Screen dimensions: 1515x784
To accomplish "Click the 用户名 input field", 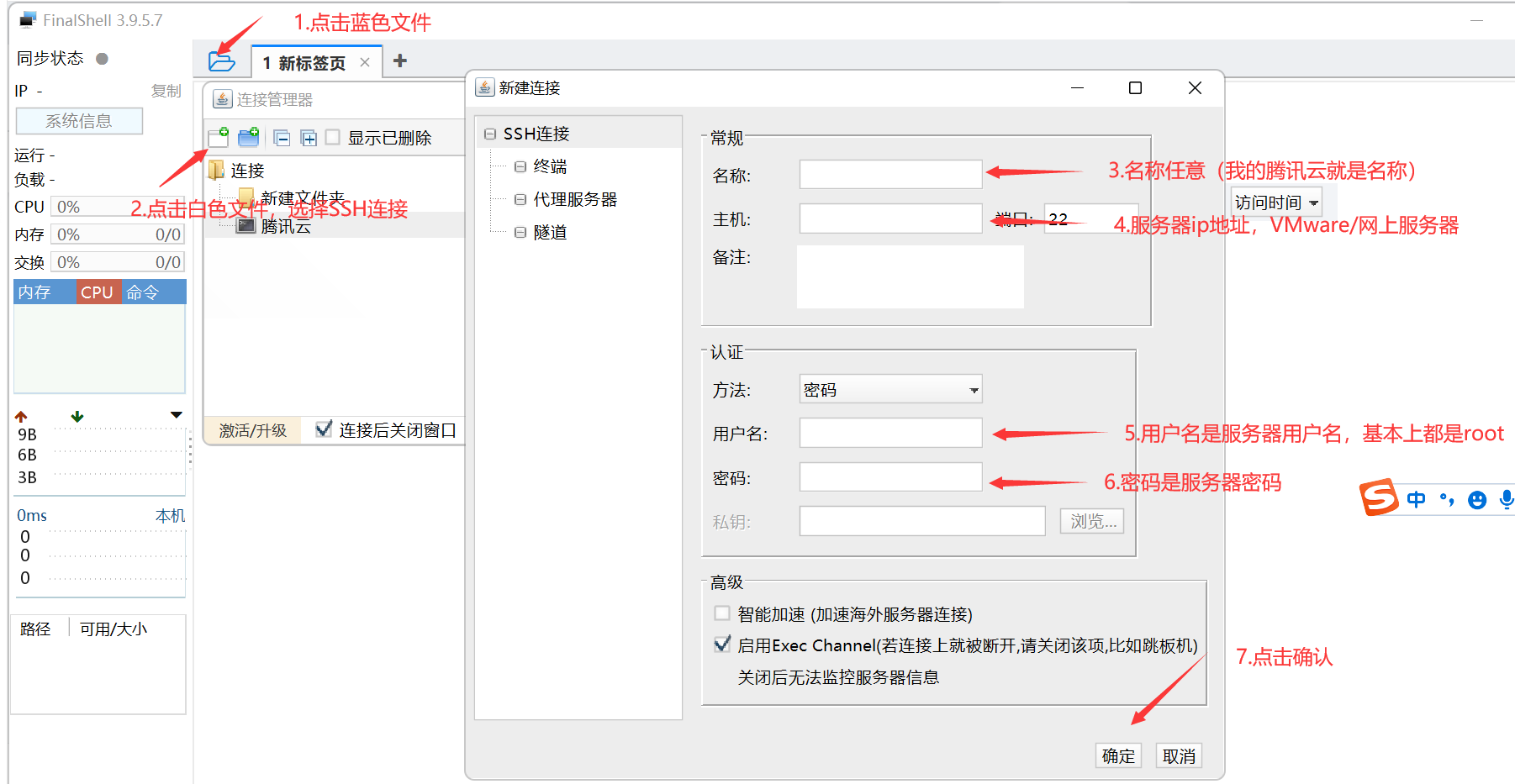I will tap(890, 433).
